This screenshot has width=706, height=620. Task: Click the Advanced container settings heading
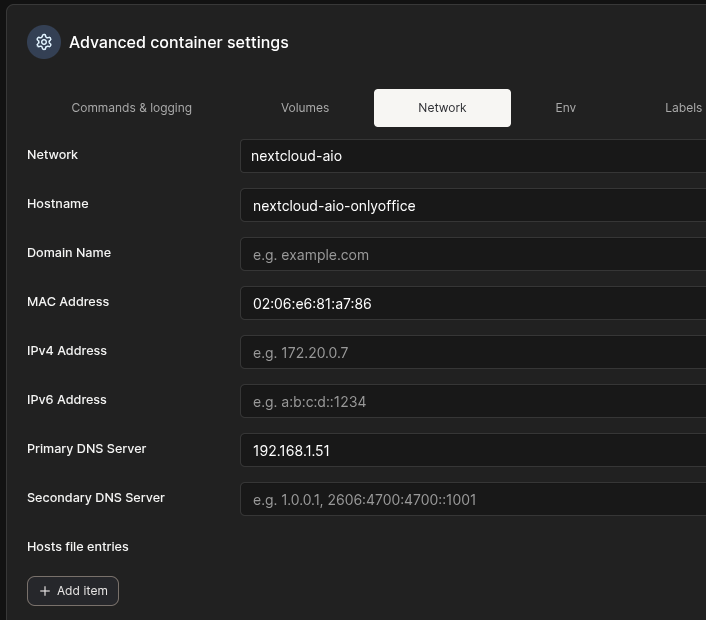(x=178, y=42)
